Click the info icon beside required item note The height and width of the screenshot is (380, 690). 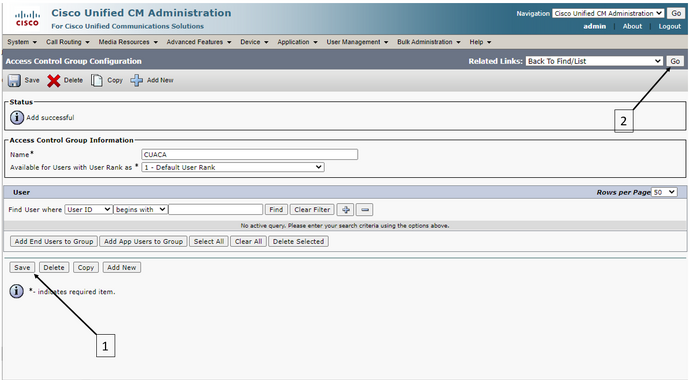click(17, 291)
